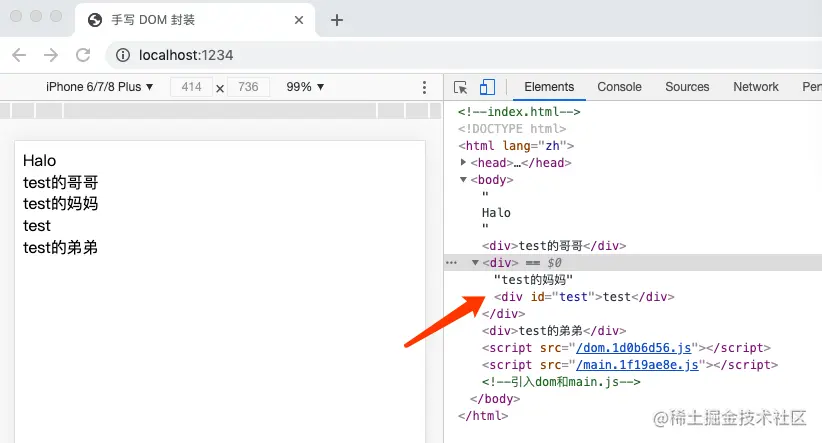Open a new browser tab
Image resolution: width=822 pixels, height=443 pixels.
[337, 20]
